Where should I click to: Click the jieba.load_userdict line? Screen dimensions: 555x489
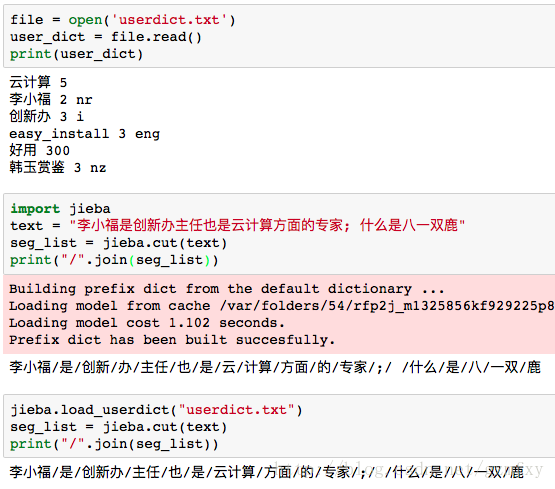pyautogui.click(x=156, y=410)
